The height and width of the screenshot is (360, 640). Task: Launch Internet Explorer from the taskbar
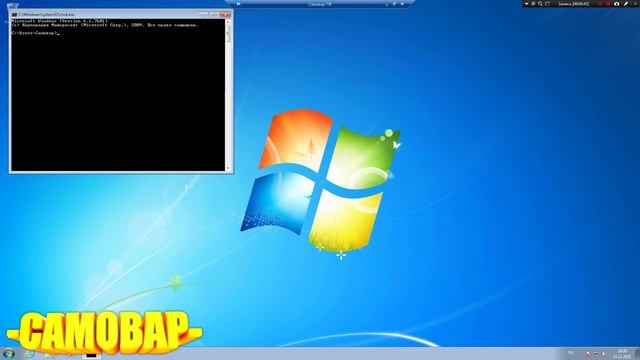tap(29, 354)
